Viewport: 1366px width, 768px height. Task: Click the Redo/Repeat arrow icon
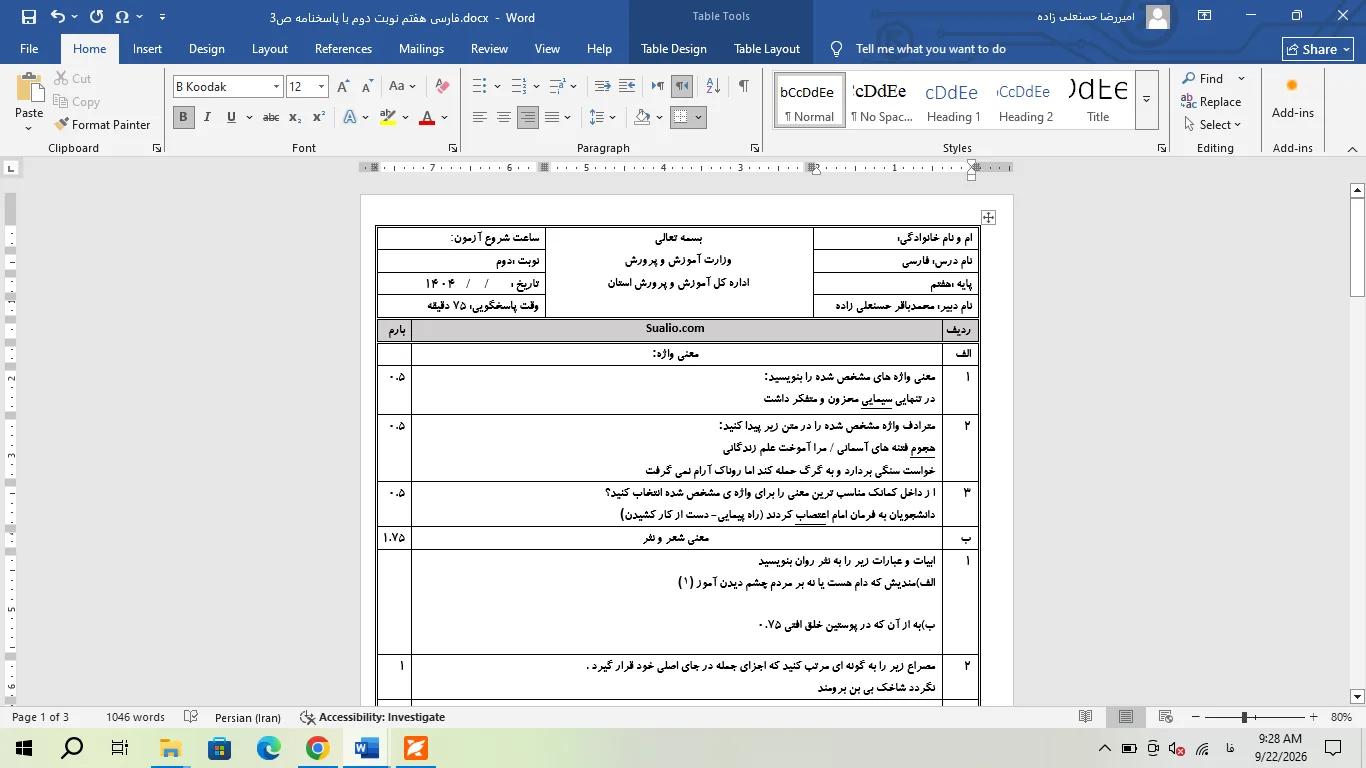coord(96,17)
